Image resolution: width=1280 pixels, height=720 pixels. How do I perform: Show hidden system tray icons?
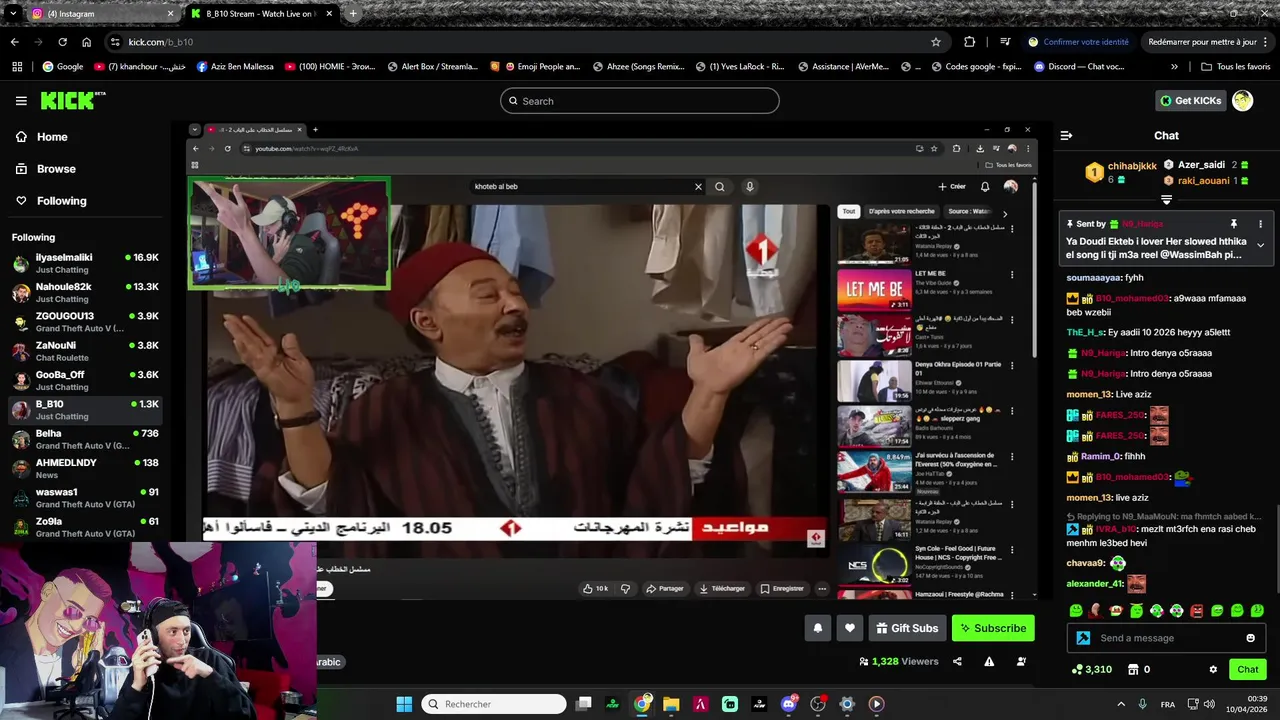pyautogui.click(x=1120, y=704)
